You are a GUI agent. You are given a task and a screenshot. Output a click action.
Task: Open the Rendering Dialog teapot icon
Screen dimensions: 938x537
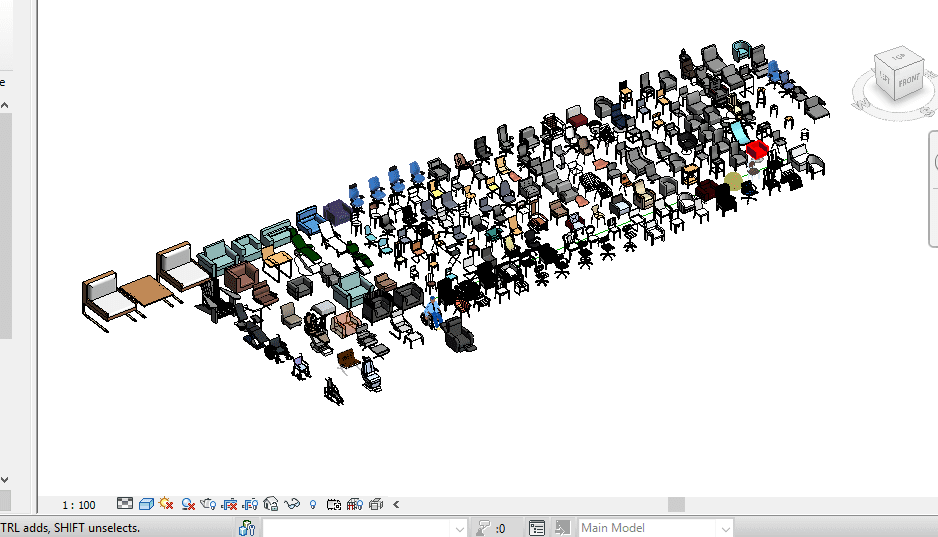coord(208,504)
